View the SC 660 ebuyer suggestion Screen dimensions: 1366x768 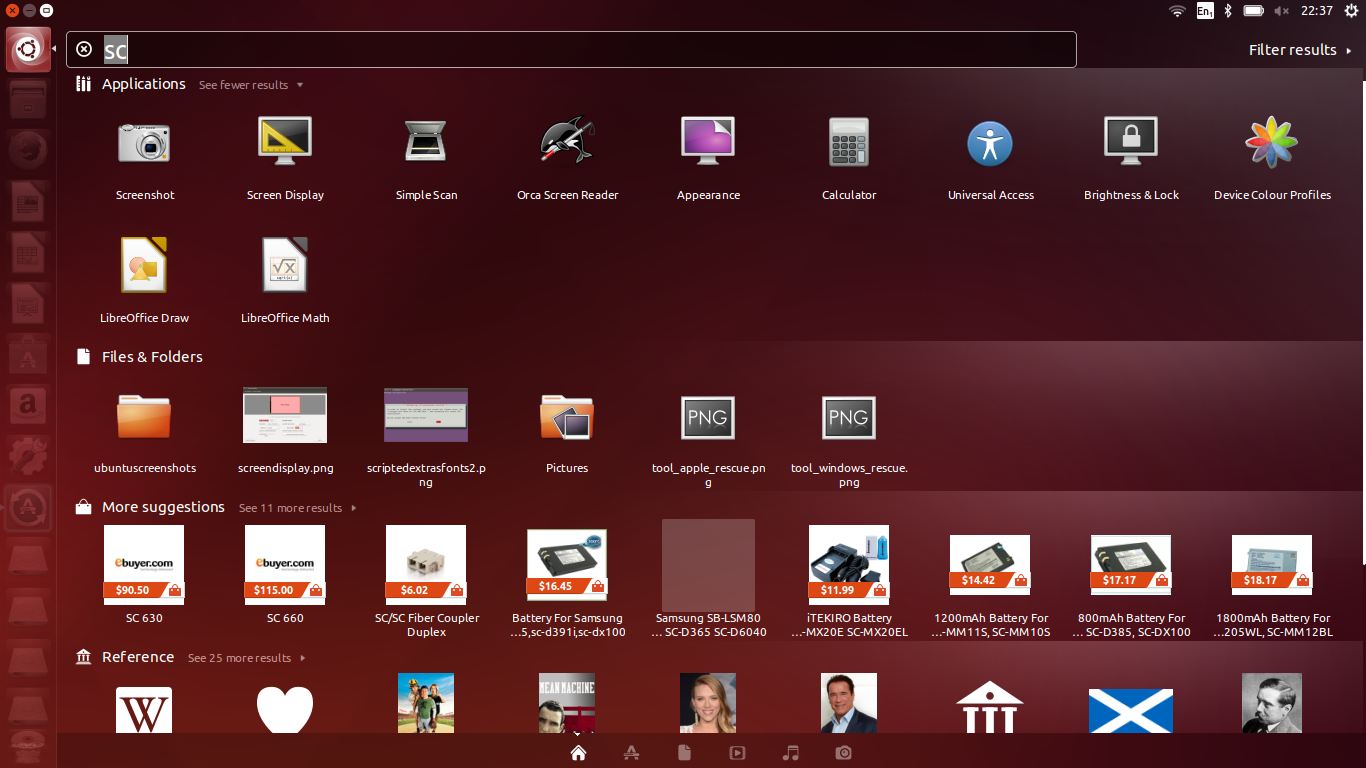click(x=285, y=574)
